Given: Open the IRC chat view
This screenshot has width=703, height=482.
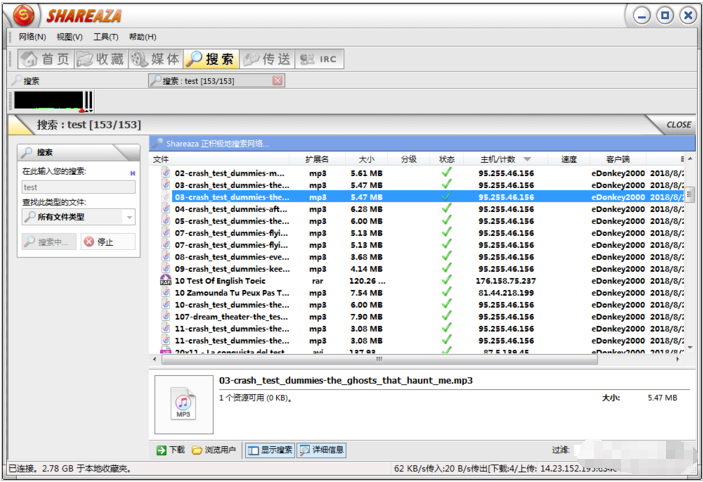Looking at the screenshot, I should (x=320, y=59).
